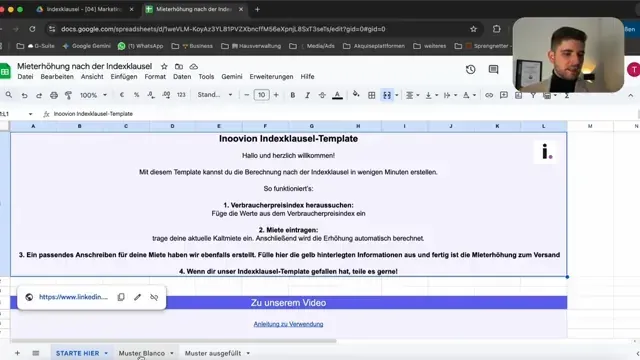Click the Zu unserem Video banner
Screen dimensions: 640x360
tap(288, 303)
